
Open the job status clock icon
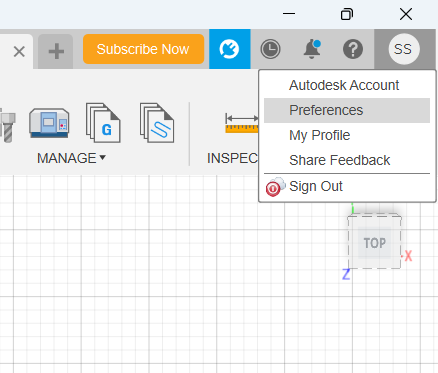(x=270, y=49)
